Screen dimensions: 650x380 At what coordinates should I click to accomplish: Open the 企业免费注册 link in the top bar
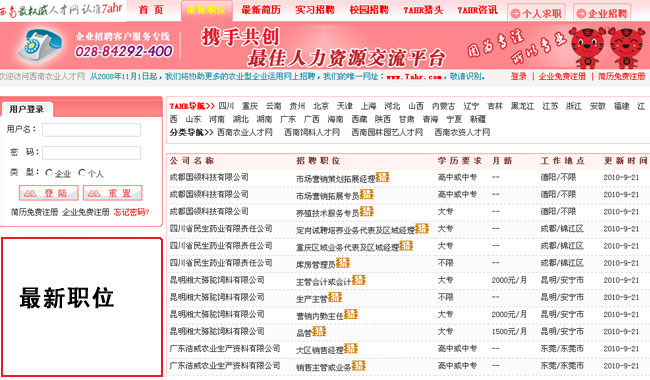562,76
